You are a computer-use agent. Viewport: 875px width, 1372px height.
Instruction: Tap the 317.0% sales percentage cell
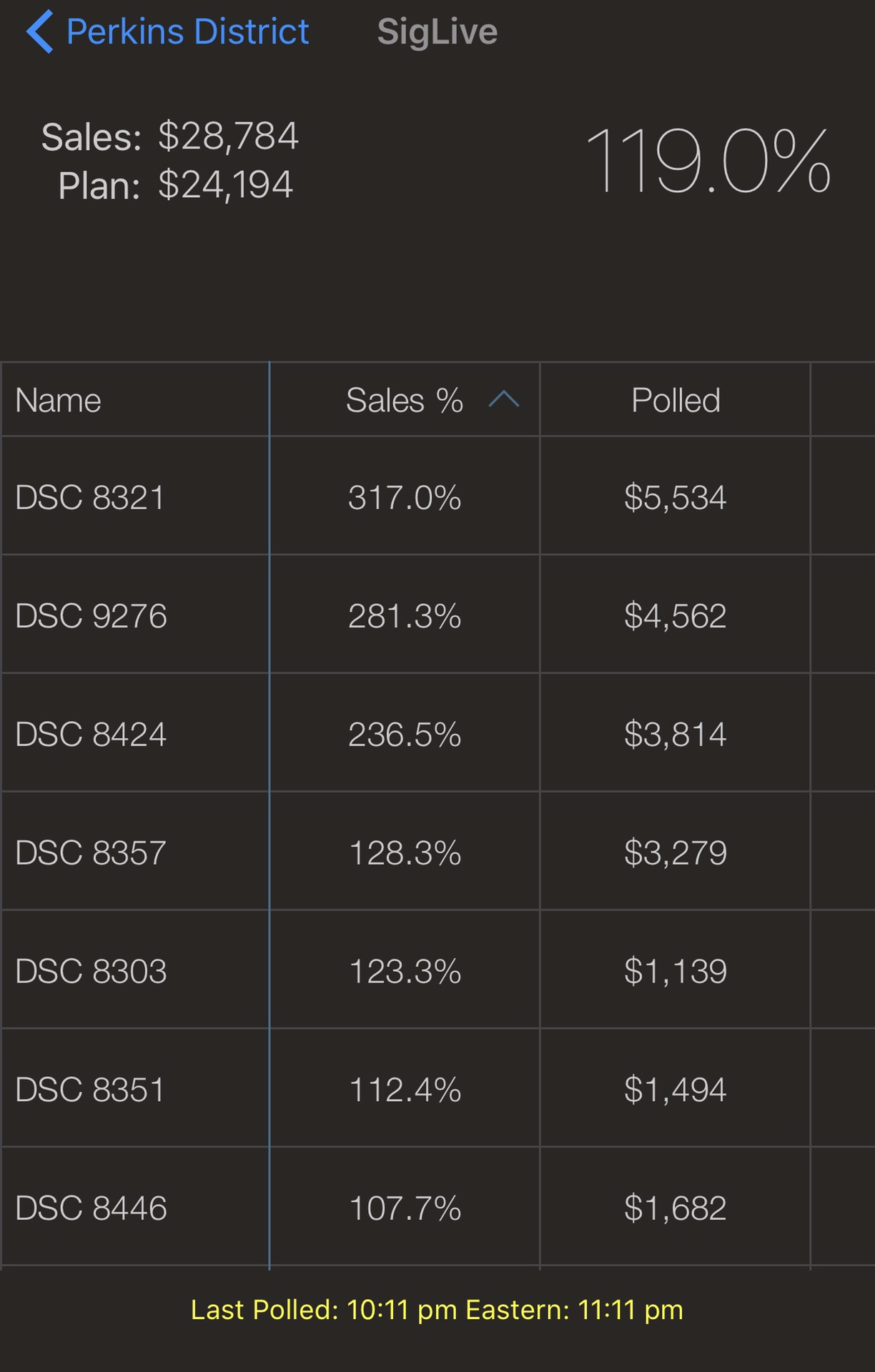[405, 497]
